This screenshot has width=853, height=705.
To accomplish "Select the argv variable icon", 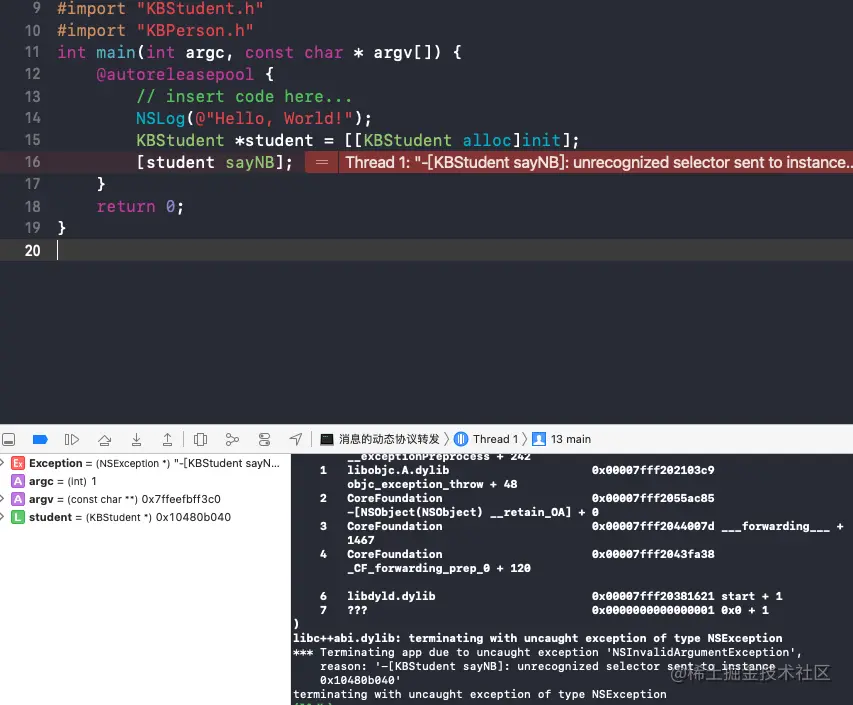I will point(18,499).
